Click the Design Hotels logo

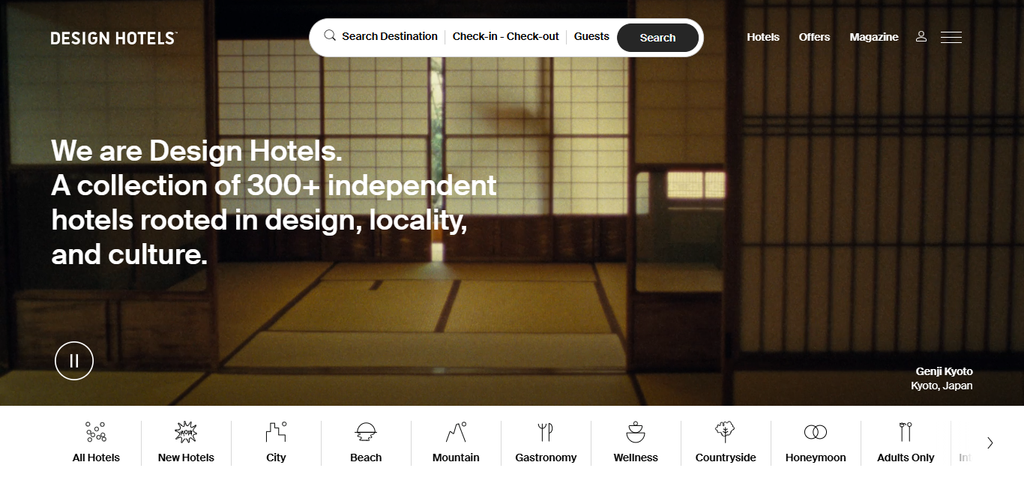tap(114, 38)
